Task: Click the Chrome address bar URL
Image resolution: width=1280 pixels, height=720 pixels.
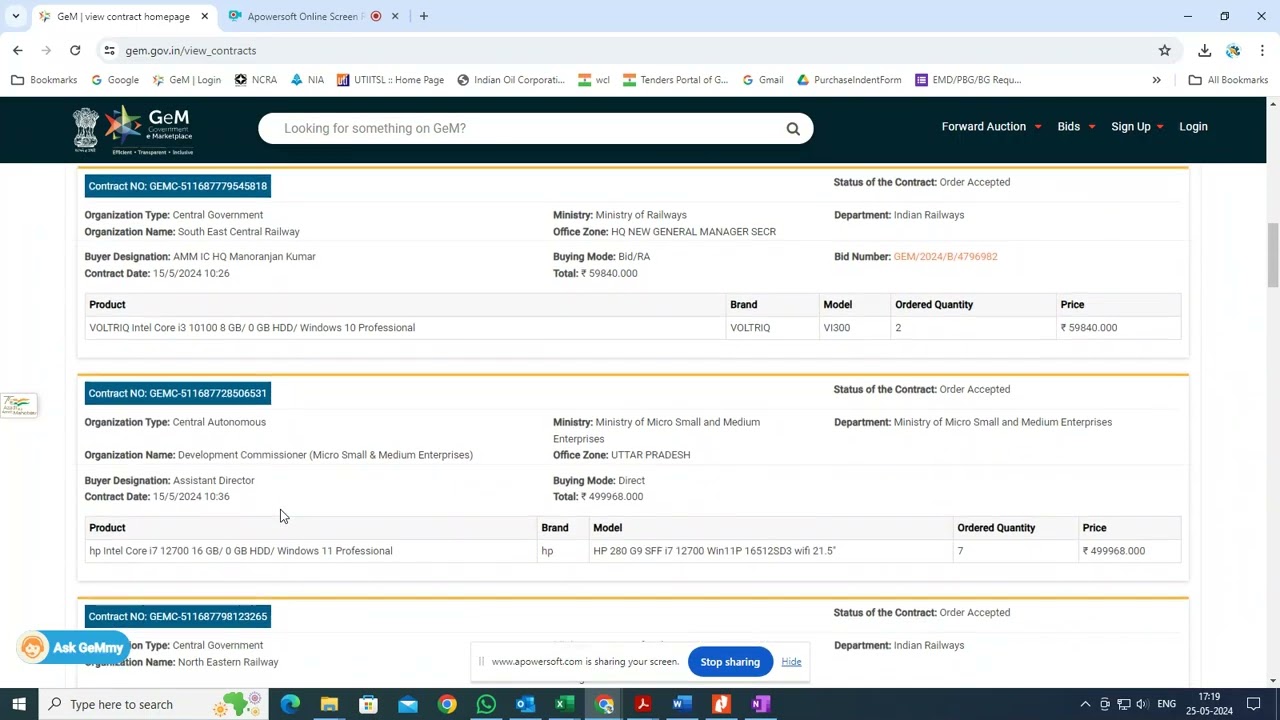Action: point(191,51)
